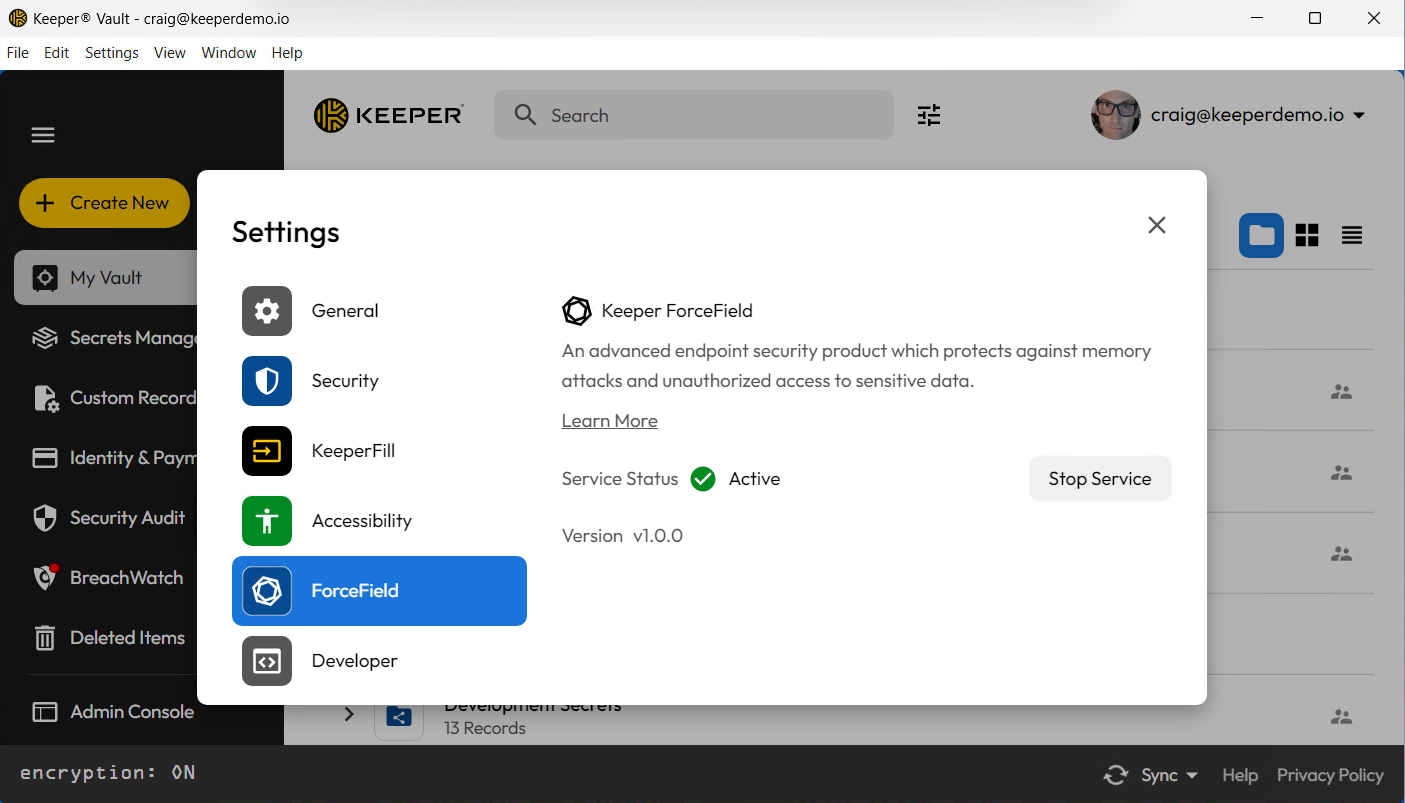This screenshot has height=803, width=1405.
Task: Follow the Learn More link
Action: [x=609, y=421]
